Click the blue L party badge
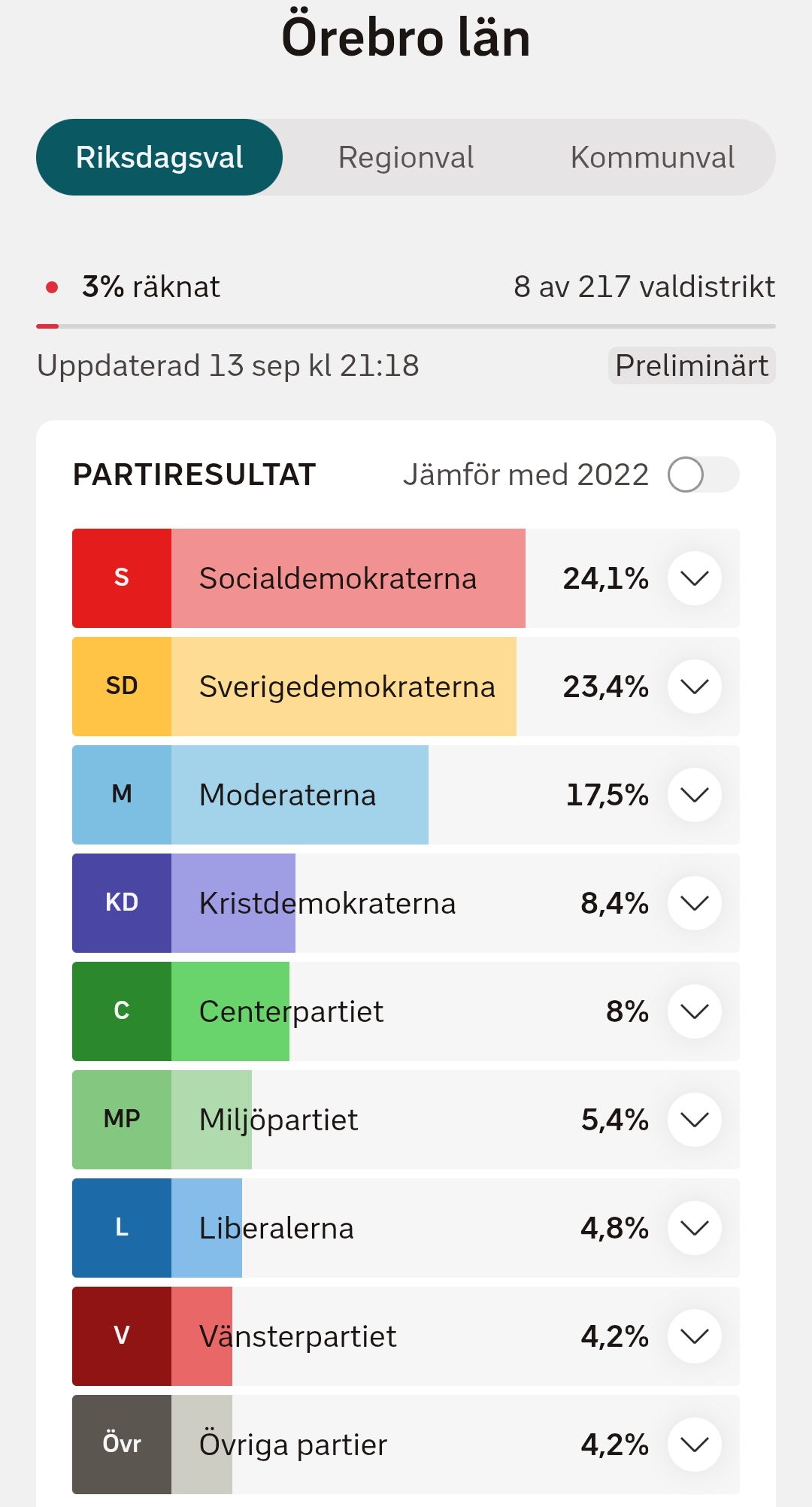 point(122,1228)
